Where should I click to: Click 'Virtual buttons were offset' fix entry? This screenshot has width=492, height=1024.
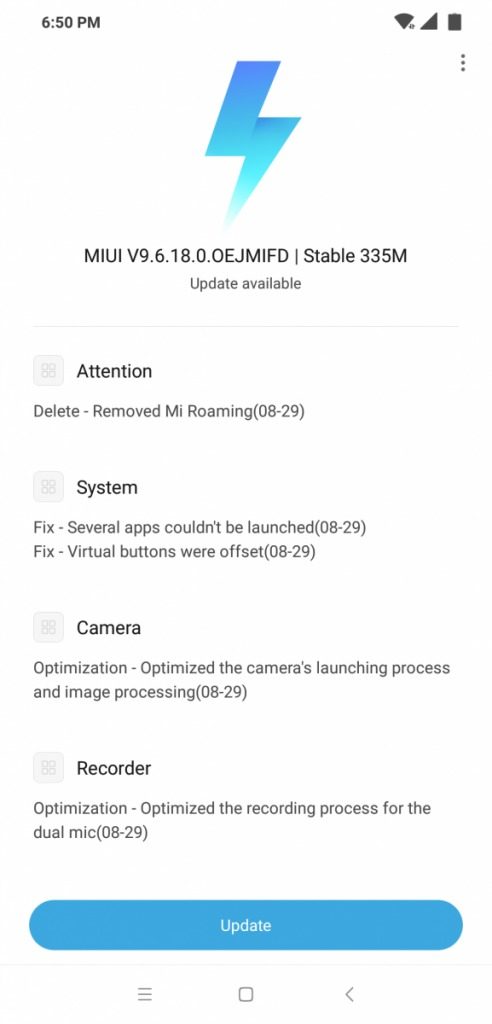pyautogui.click(x=174, y=552)
